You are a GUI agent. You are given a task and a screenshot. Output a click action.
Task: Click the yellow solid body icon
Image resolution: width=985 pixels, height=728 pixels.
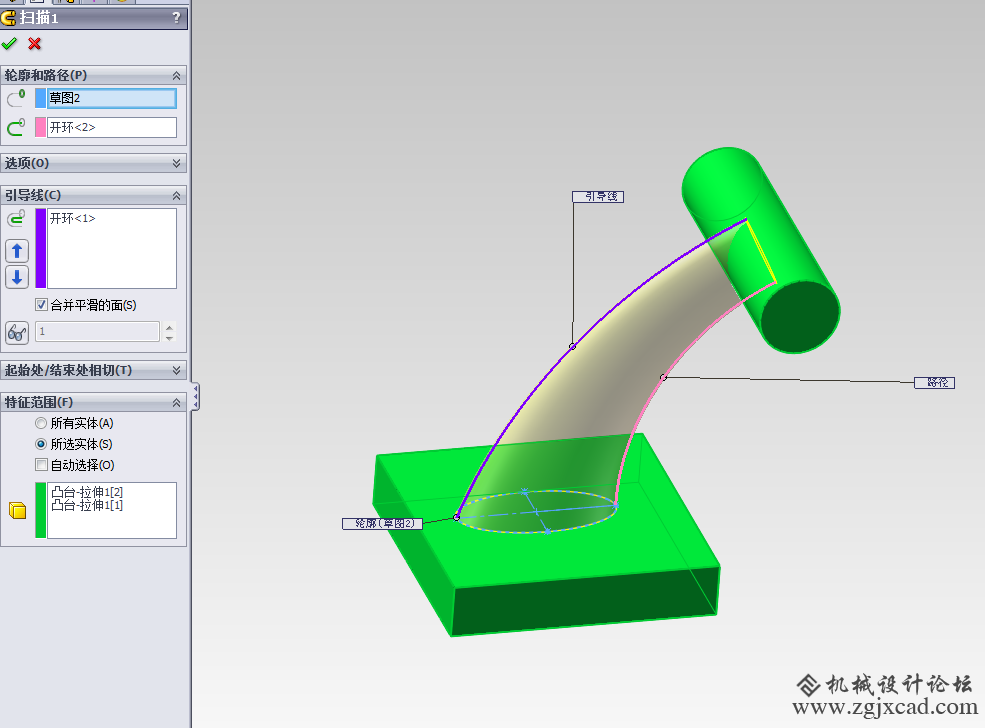coord(18,510)
